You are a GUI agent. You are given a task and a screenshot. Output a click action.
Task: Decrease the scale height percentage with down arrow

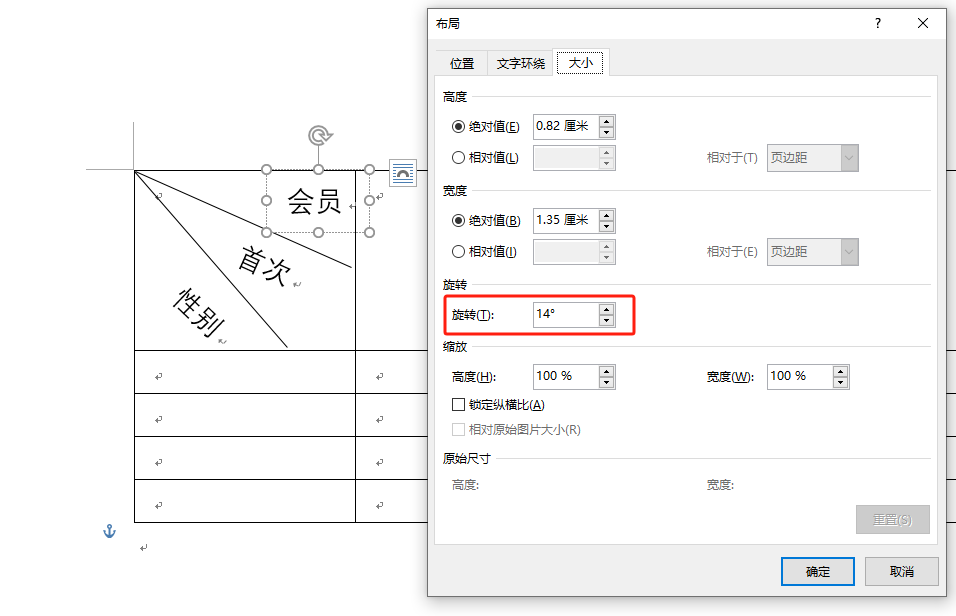[606, 382]
